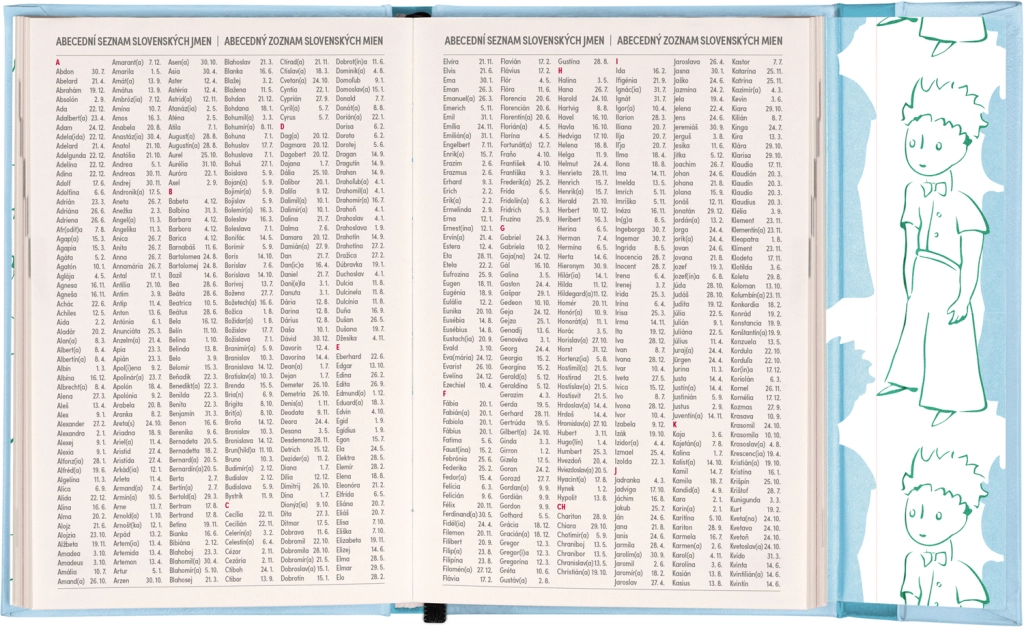The height and width of the screenshot is (627, 1024).
Task: Select the name "Adam" dated 24.12.
Action: (x=64, y=127)
